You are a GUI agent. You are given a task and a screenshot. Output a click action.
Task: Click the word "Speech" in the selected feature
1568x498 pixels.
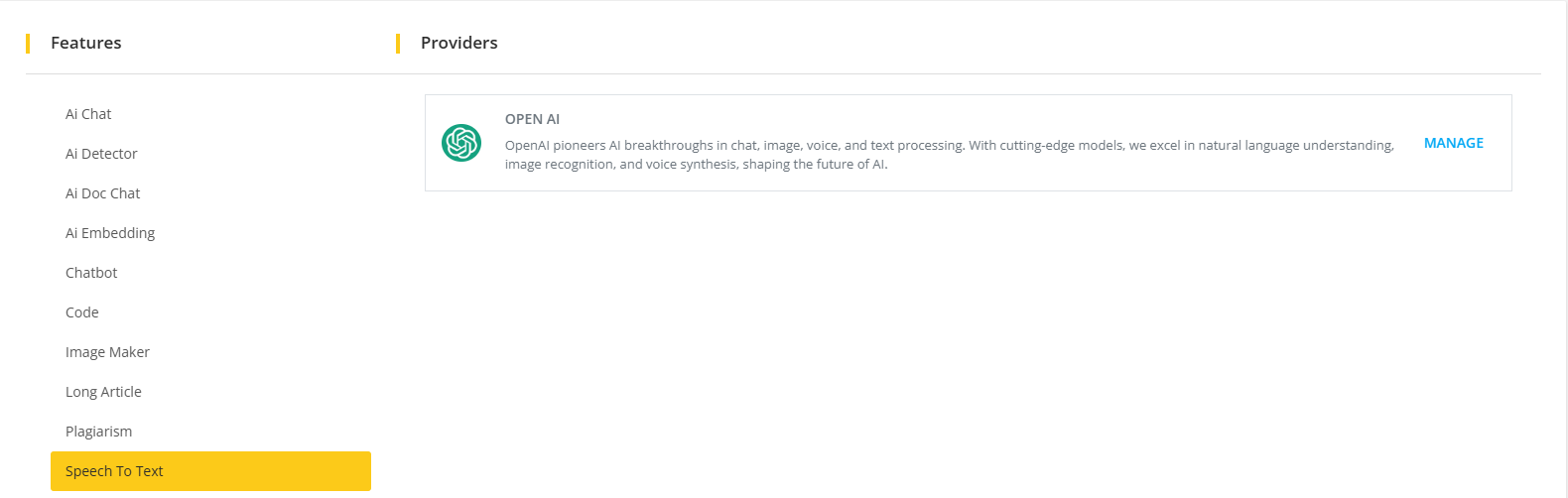point(88,471)
